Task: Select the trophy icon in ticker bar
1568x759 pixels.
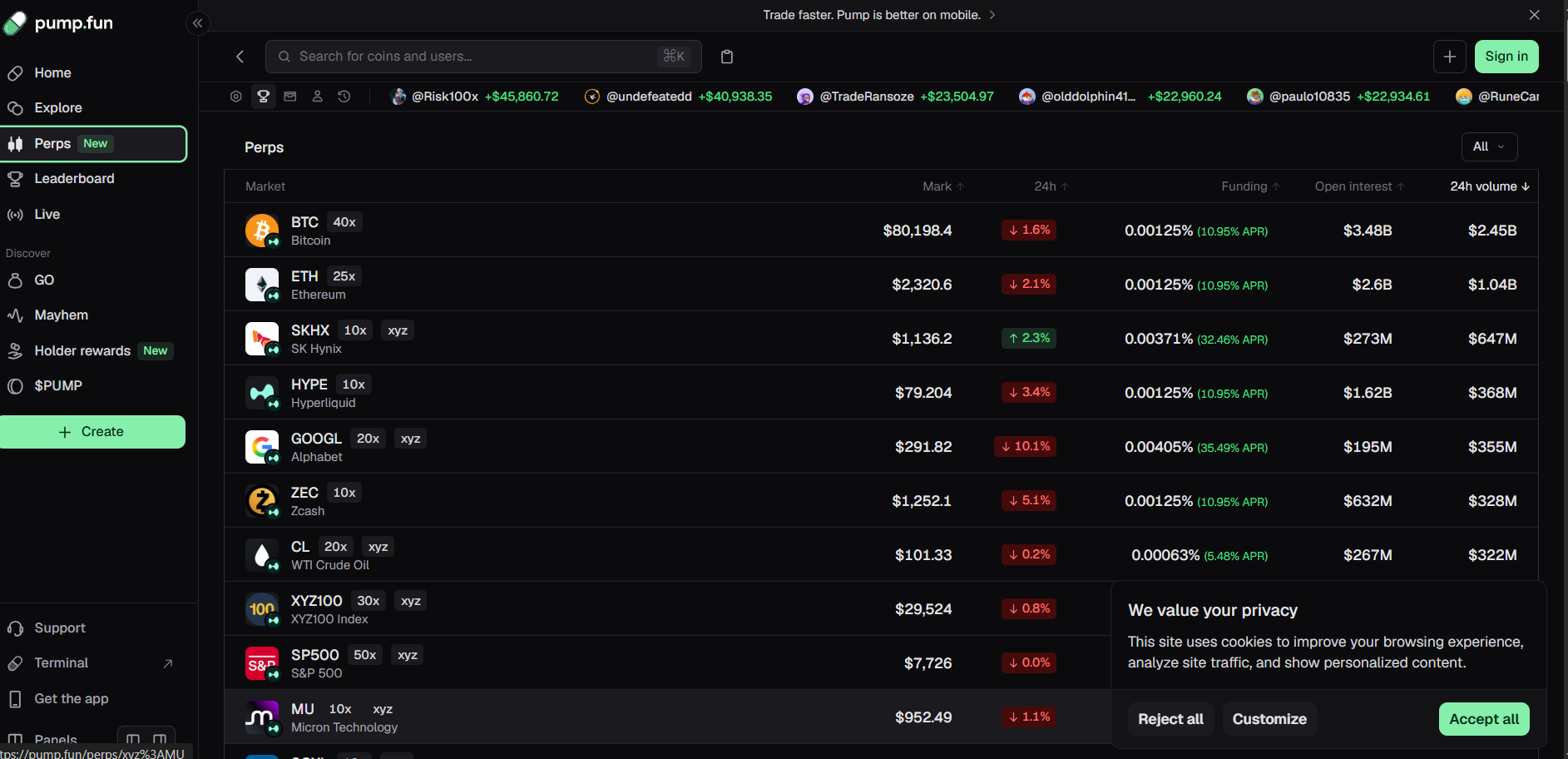Action: (x=264, y=97)
